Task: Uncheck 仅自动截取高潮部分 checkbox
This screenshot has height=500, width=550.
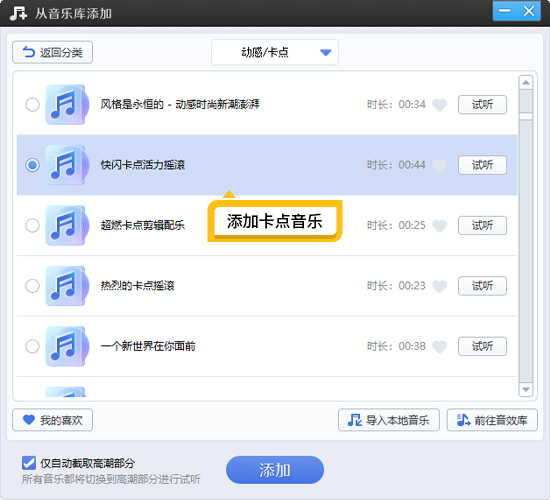Action: [29, 463]
